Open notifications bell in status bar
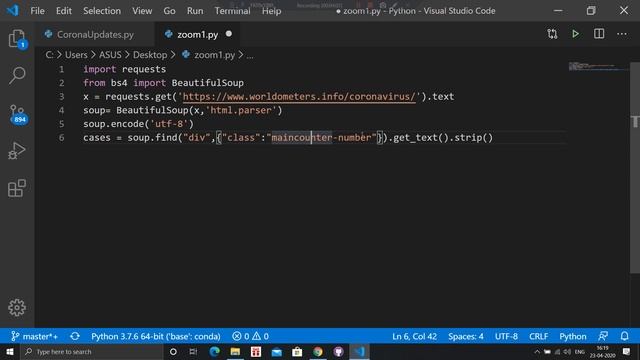Viewport: 640px width, 360px height. pyautogui.click(x=624, y=336)
